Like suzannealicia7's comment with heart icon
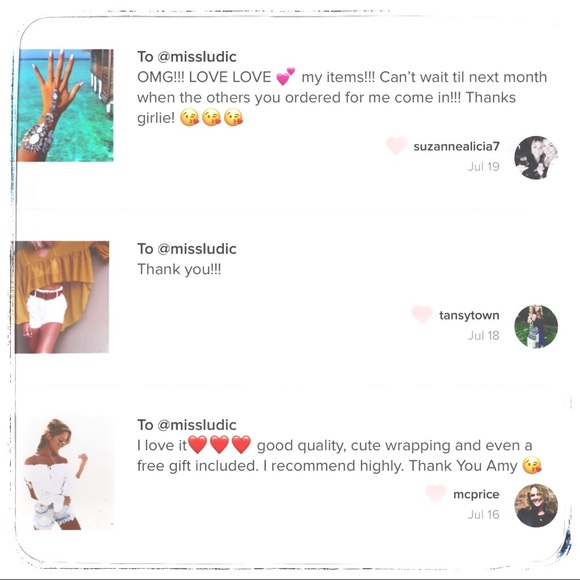 tap(396, 146)
